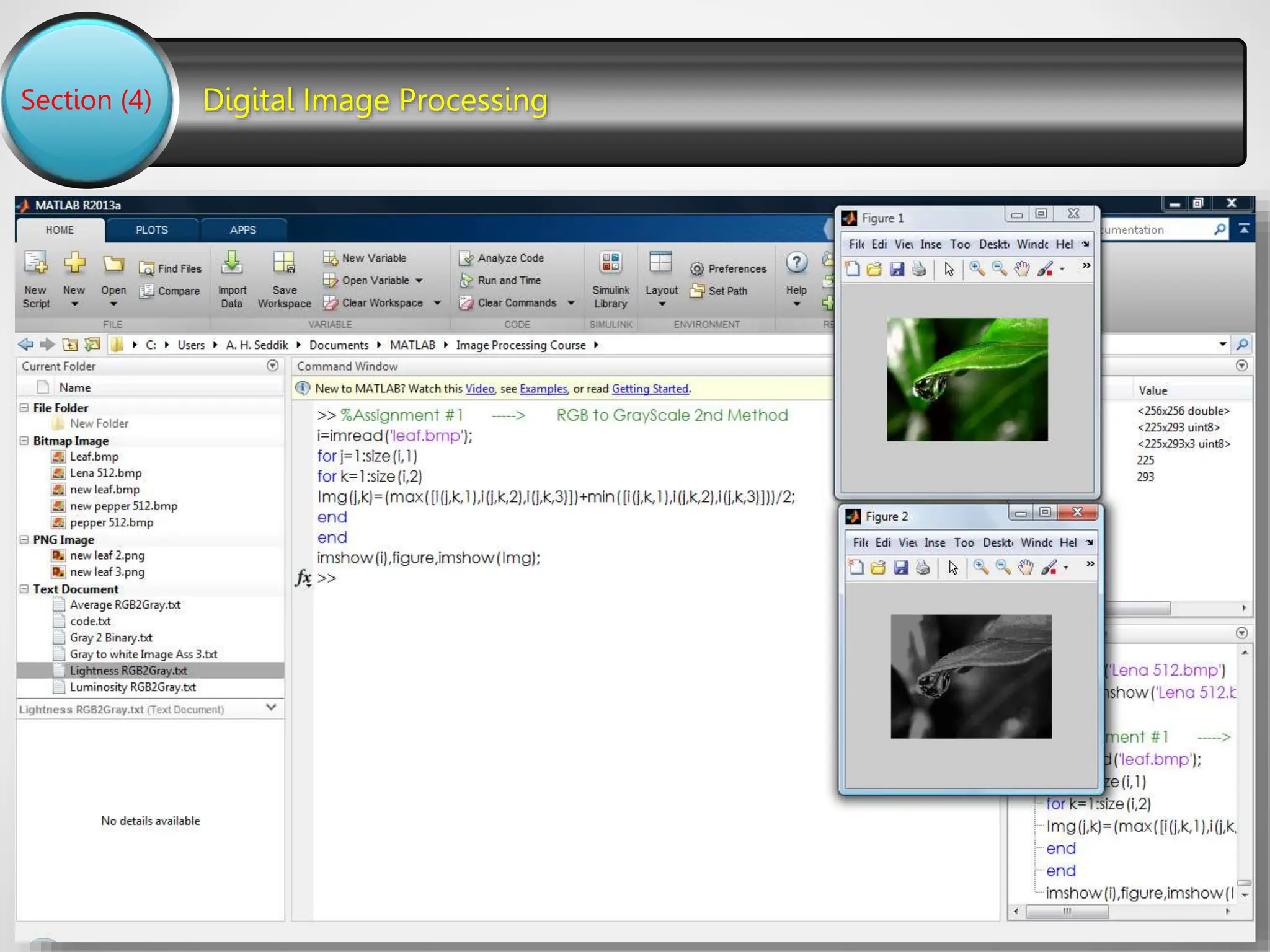The height and width of the screenshot is (952, 1270).
Task: Collapse the Text Document group
Action: tap(24, 589)
